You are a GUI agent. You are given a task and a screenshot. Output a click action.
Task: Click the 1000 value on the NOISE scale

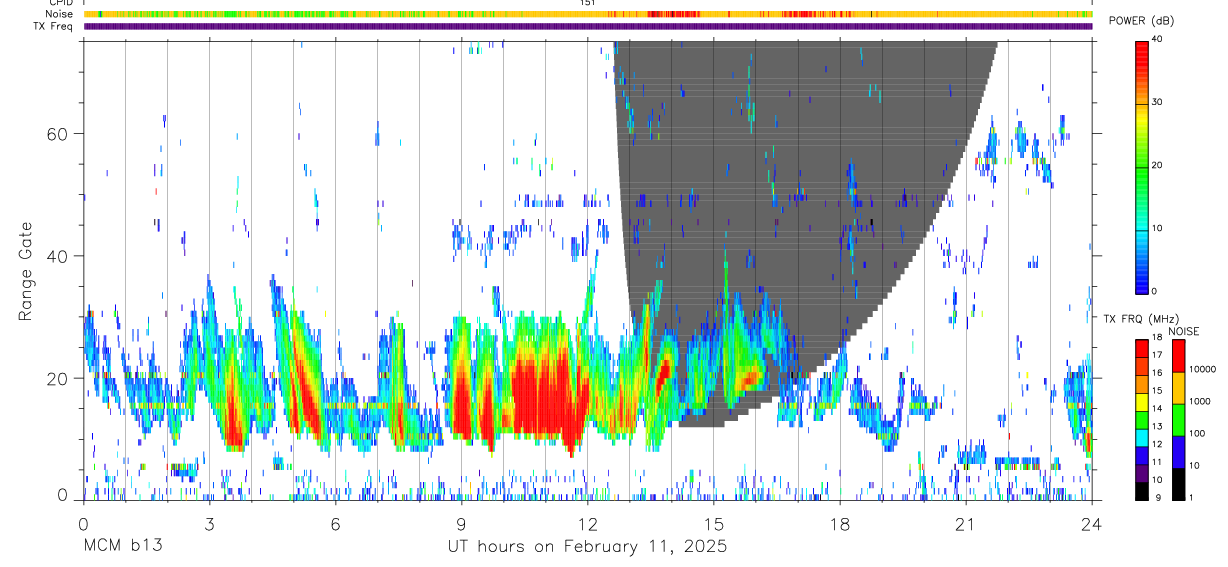1200,401
